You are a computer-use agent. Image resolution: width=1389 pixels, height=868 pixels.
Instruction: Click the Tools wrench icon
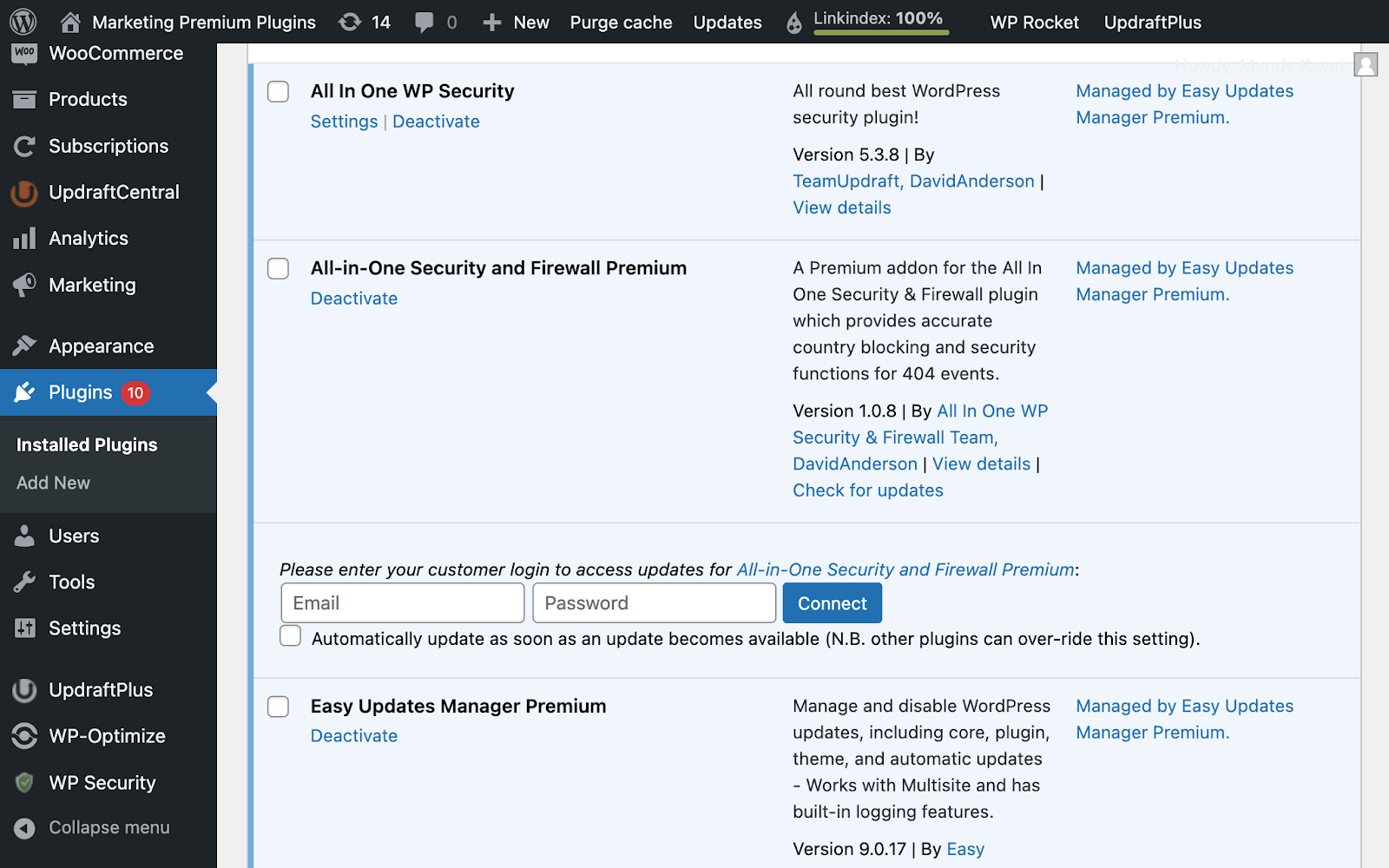[x=24, y=582]
